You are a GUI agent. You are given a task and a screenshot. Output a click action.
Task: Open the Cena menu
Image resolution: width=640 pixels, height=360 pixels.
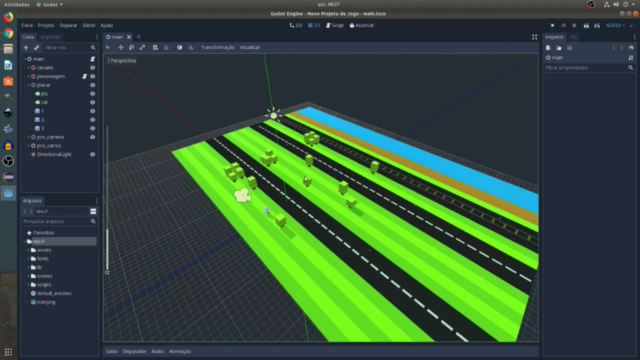(x=27, y=25)
